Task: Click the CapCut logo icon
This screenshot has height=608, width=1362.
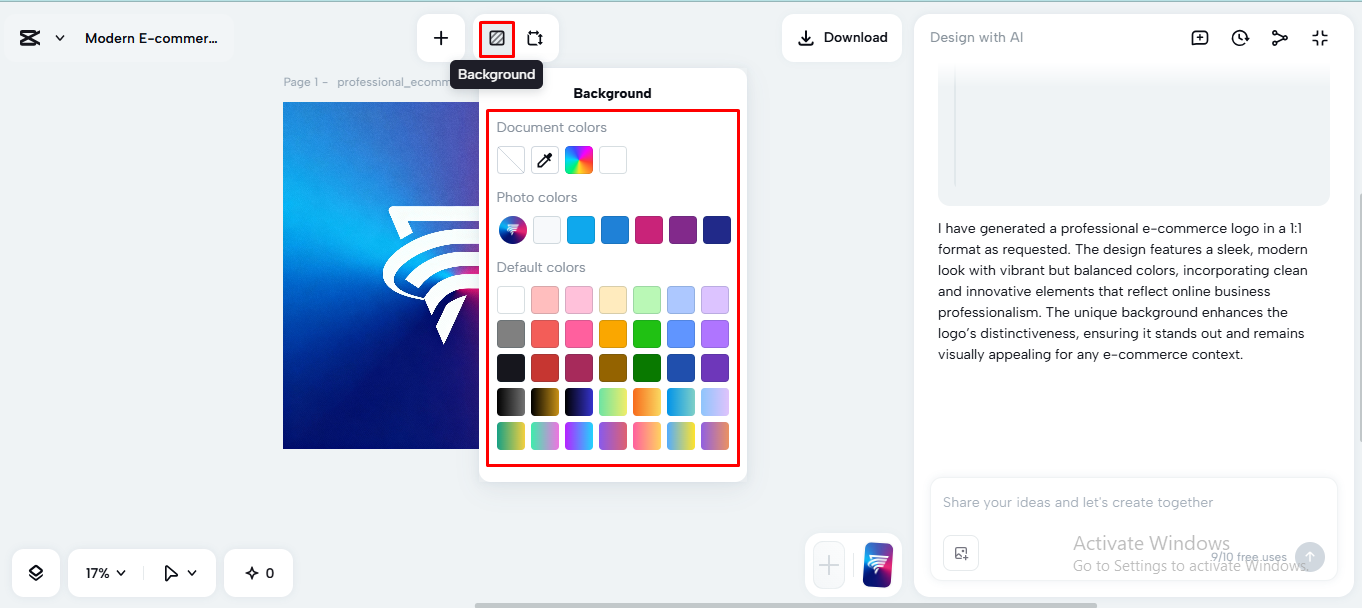Action: (x=30, y=38)
